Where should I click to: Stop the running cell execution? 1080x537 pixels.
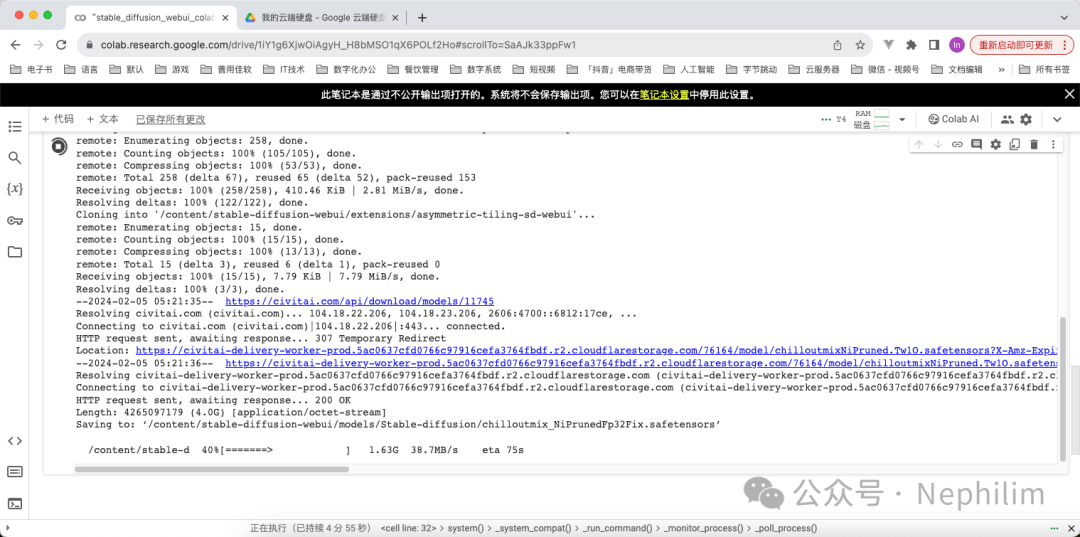click(59, 146)
